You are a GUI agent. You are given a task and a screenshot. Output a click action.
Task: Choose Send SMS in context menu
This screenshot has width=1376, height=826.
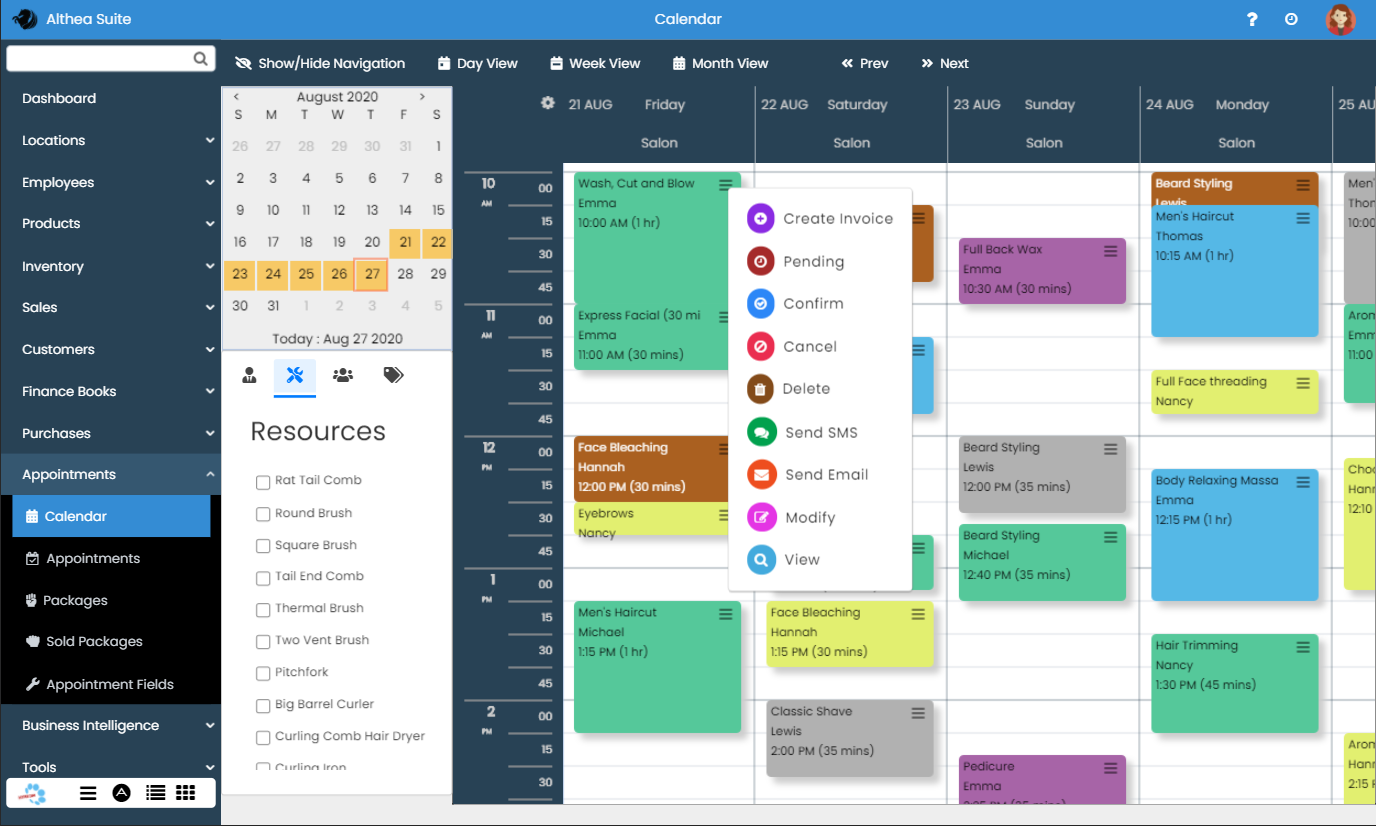[x=803, y=432]
